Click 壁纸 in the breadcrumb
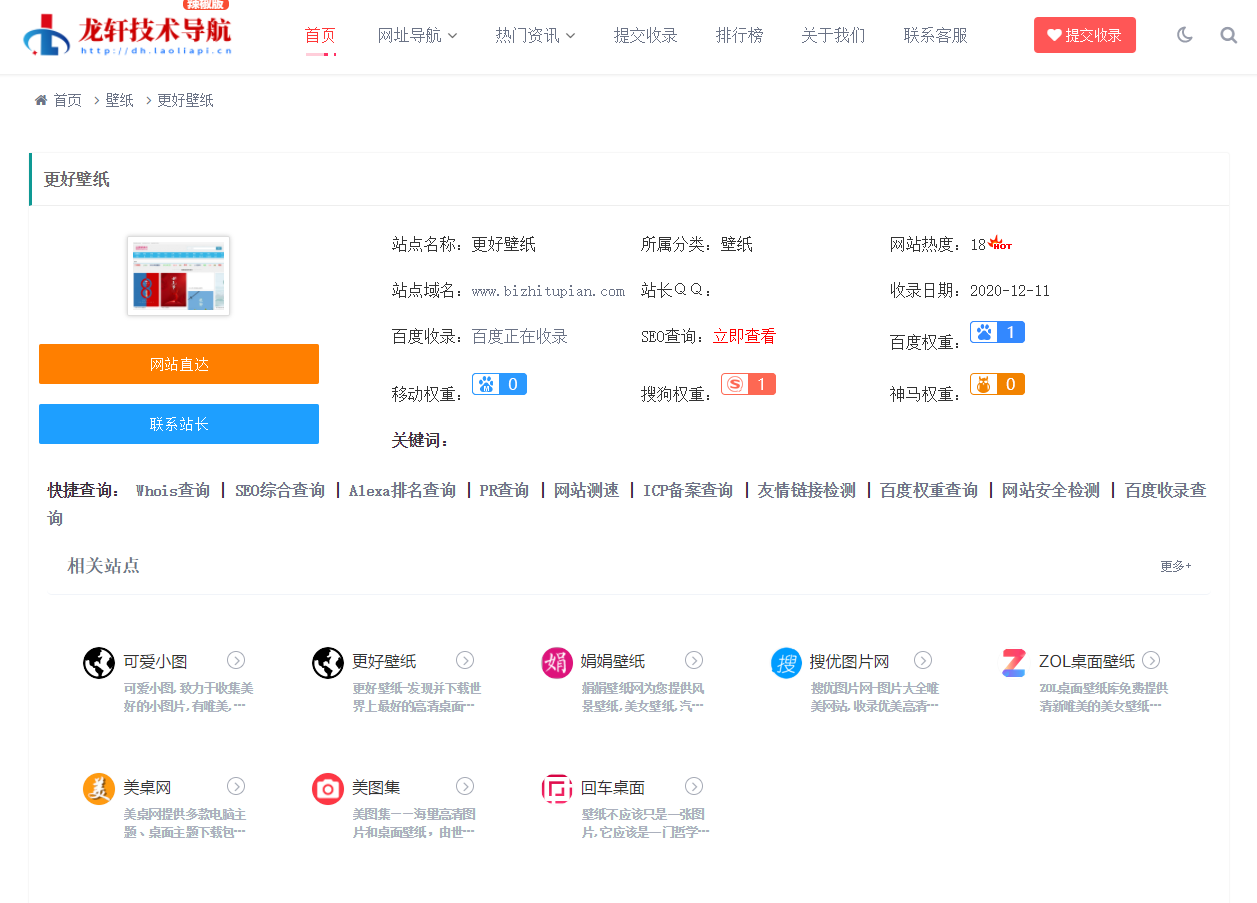The width and height of the screenshot is (1257, 903). coord(120,100)
